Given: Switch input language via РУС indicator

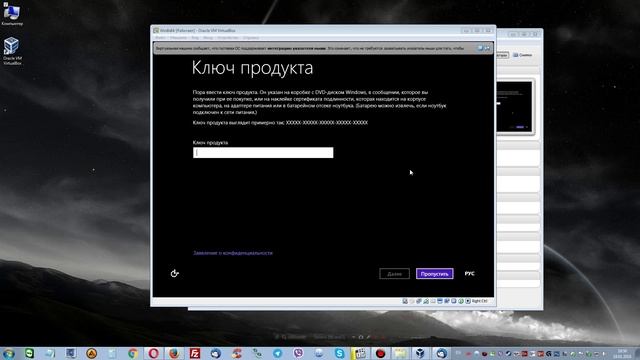Looking at the screenshot, I should pyautogui.click(x=469, y=273).
